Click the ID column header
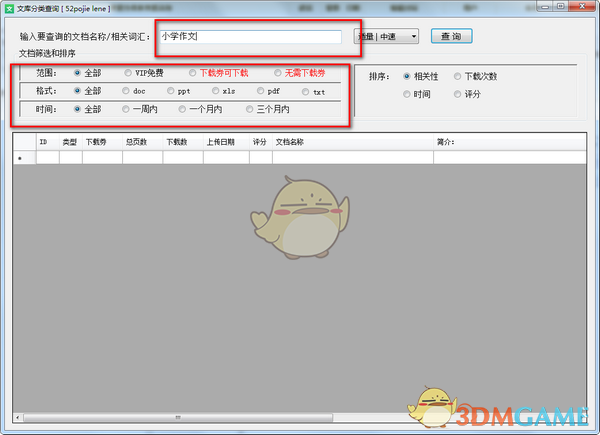The width and height of the screenshot is (600, 435). (x=48, y=142)
